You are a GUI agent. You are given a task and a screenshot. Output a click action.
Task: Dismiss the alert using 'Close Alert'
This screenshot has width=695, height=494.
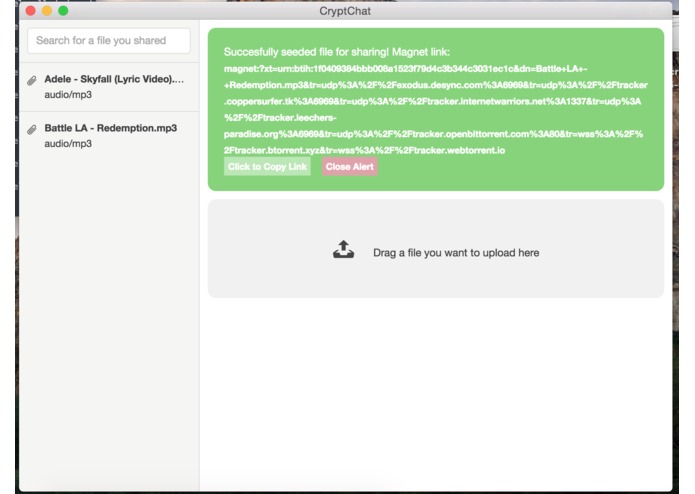pyautogui.click(x=350, y=167)
